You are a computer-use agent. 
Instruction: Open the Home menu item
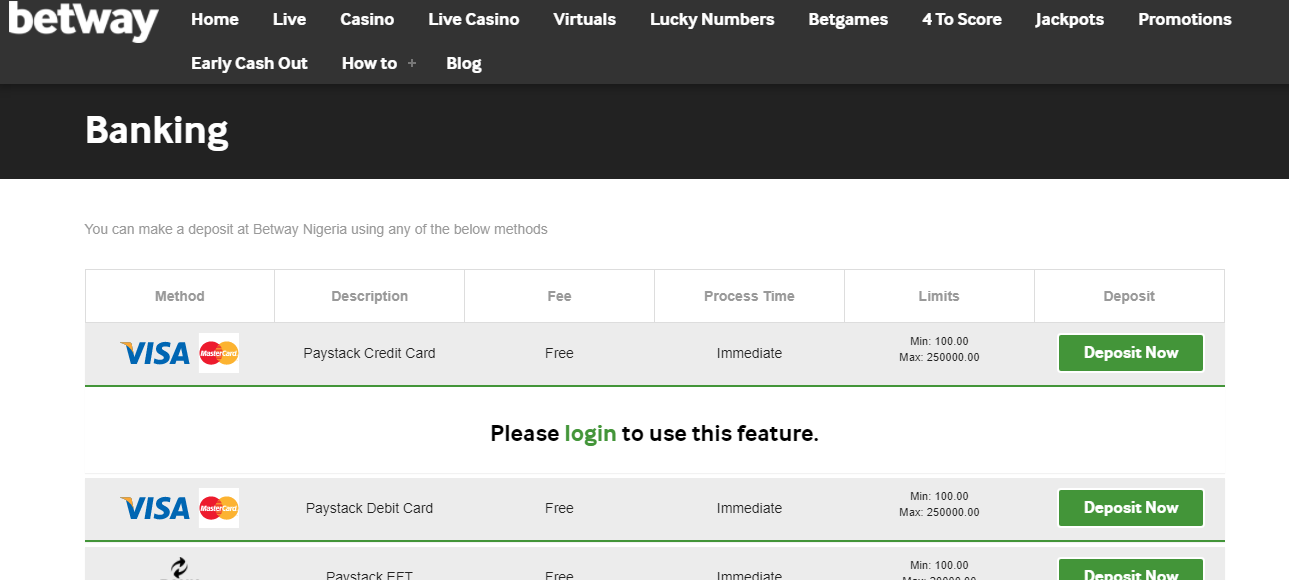click(x=215, y=19)
